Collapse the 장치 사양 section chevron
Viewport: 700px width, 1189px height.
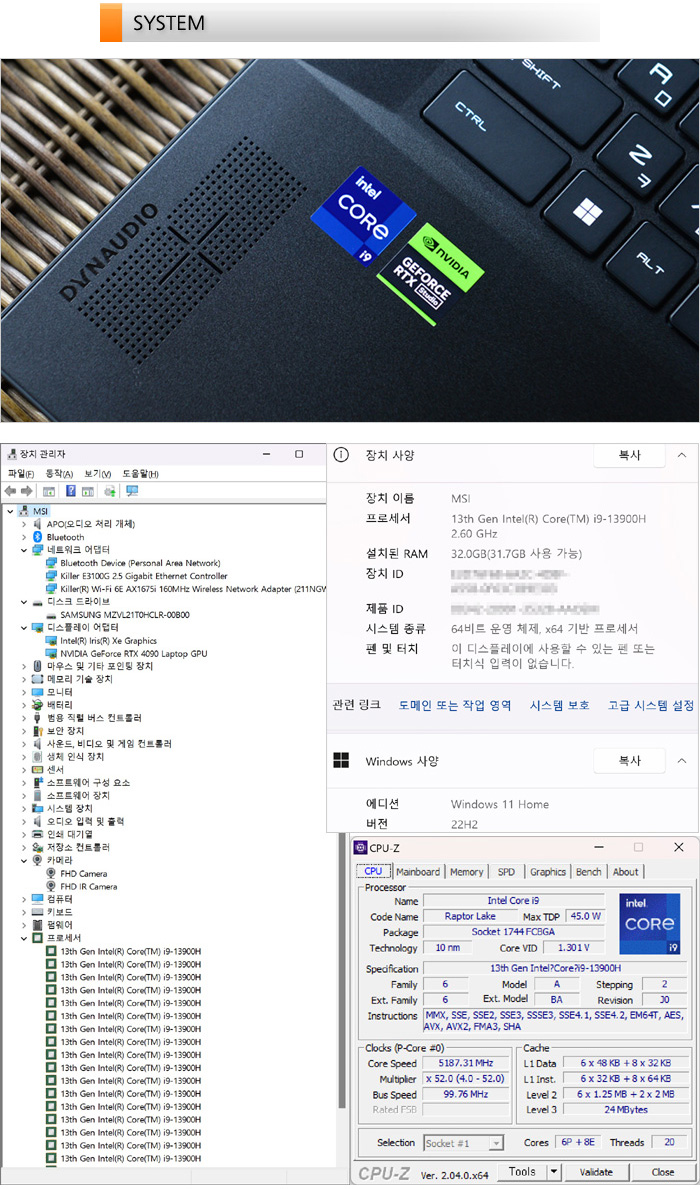[x=681, y=455]
